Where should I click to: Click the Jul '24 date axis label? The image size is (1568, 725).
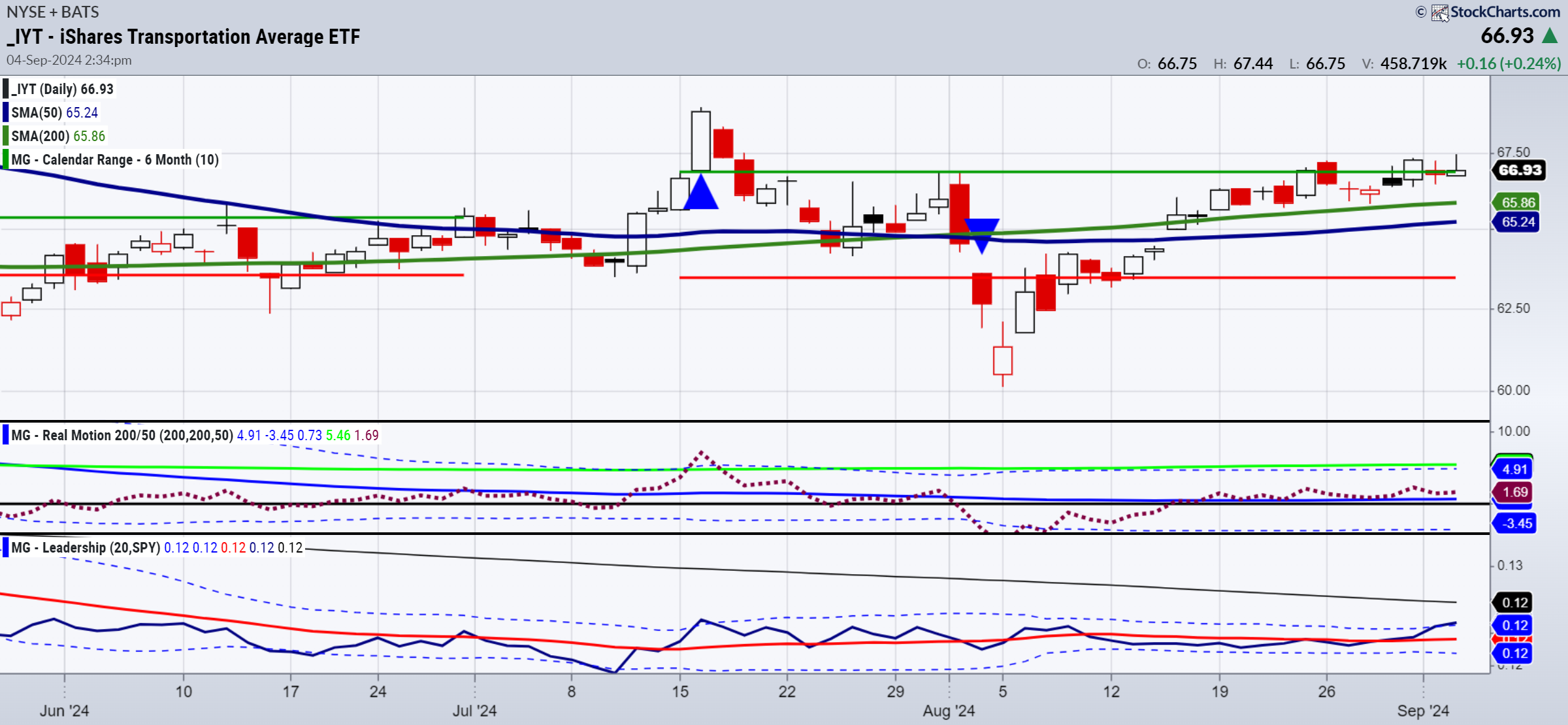[474, 711]
